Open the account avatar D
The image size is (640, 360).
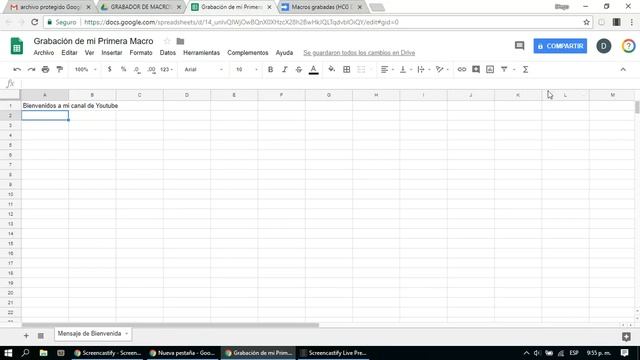pos(604,46)
